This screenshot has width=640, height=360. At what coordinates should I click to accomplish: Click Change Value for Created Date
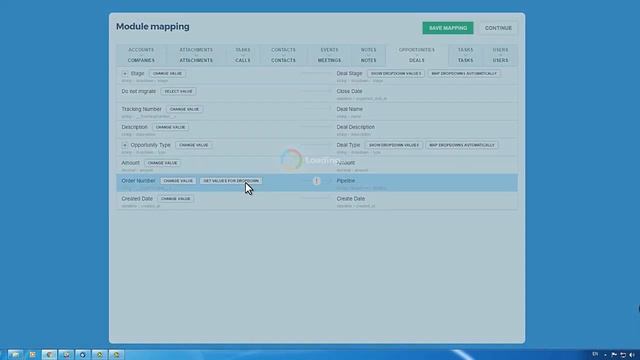(176, 199)
